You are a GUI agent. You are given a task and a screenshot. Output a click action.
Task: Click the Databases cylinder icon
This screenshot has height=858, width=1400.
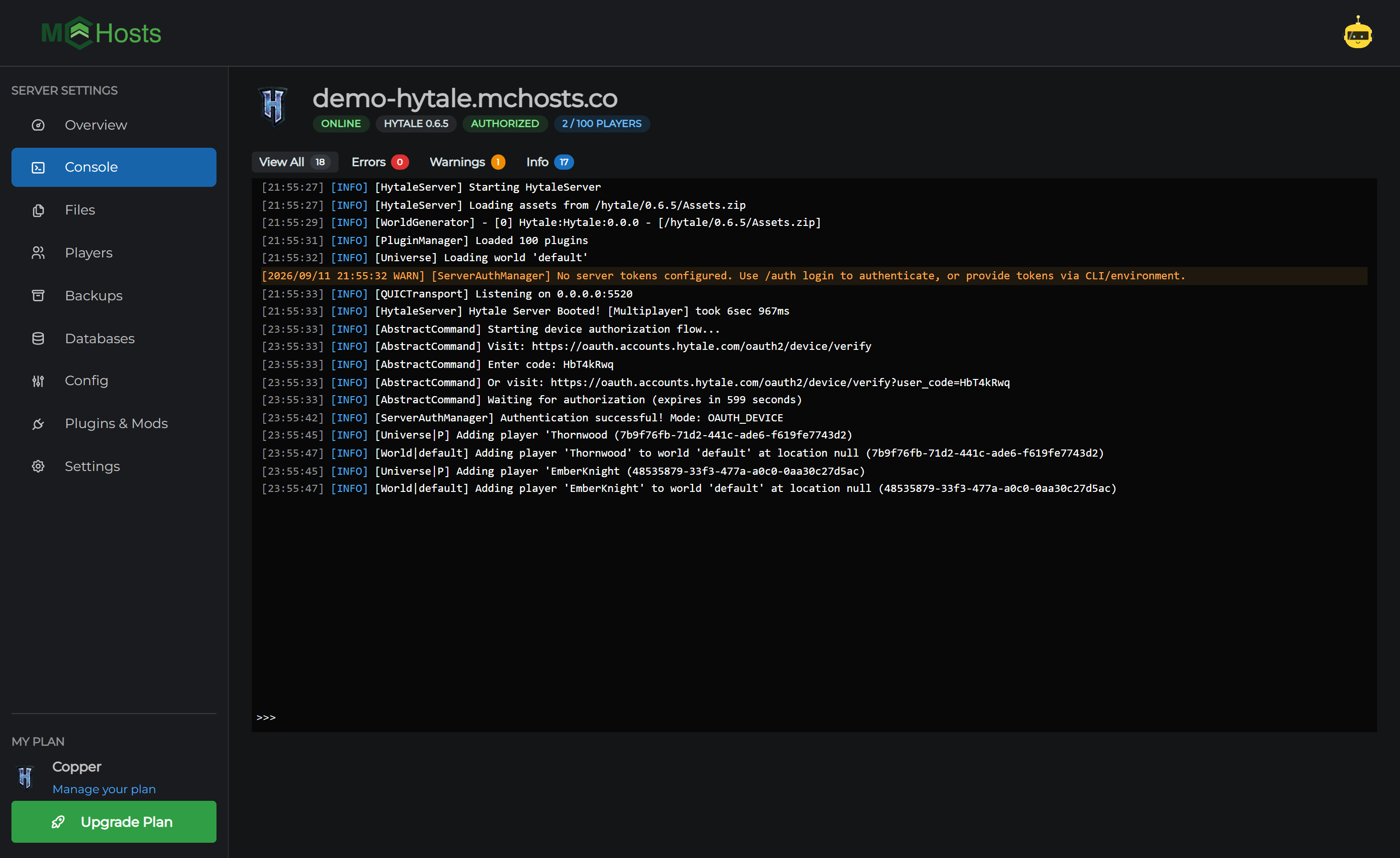(x=38, y=338)
